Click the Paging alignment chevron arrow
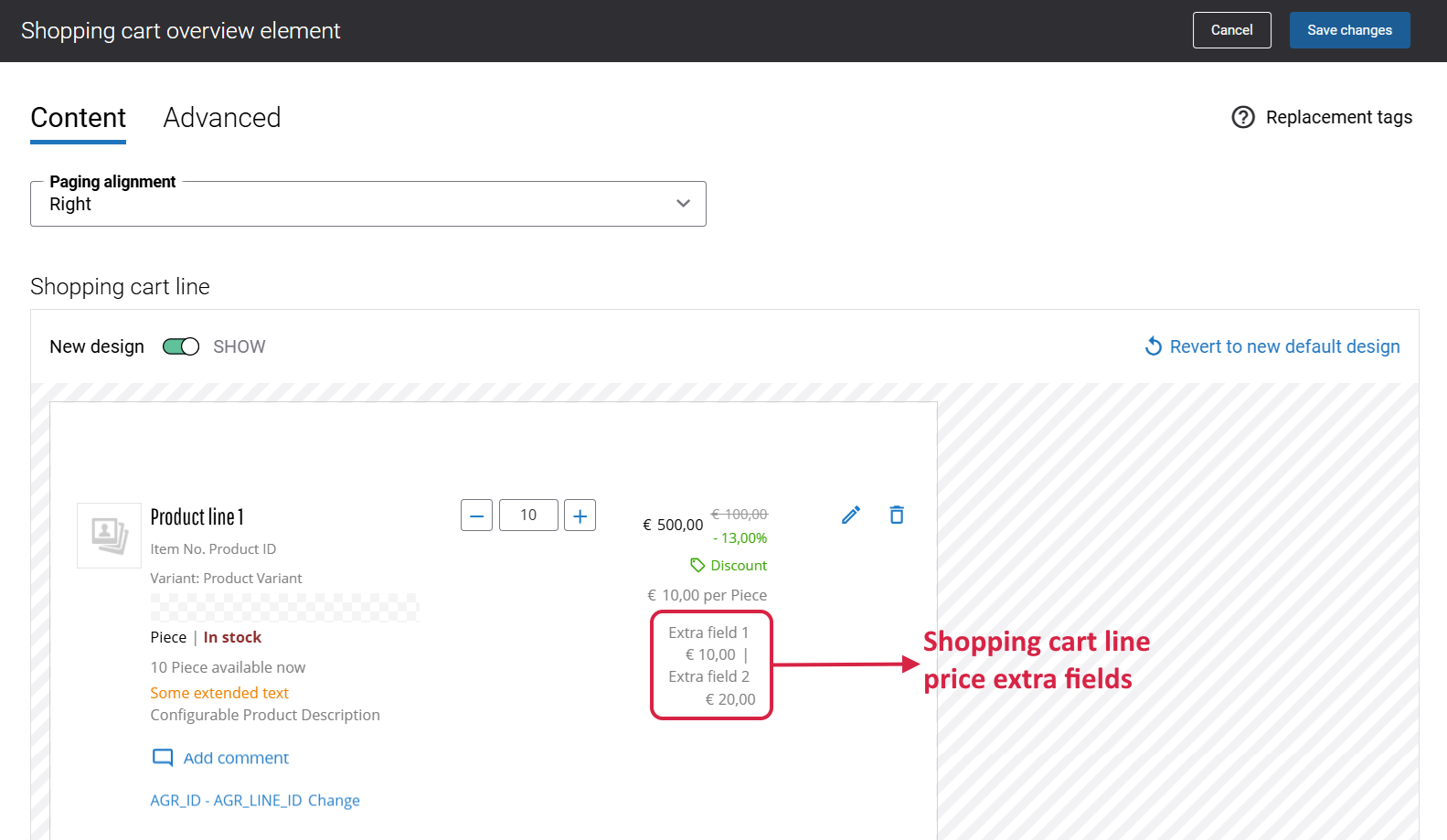The height and width of the screenshot is (840, 1447). click(x=683, y=204)
